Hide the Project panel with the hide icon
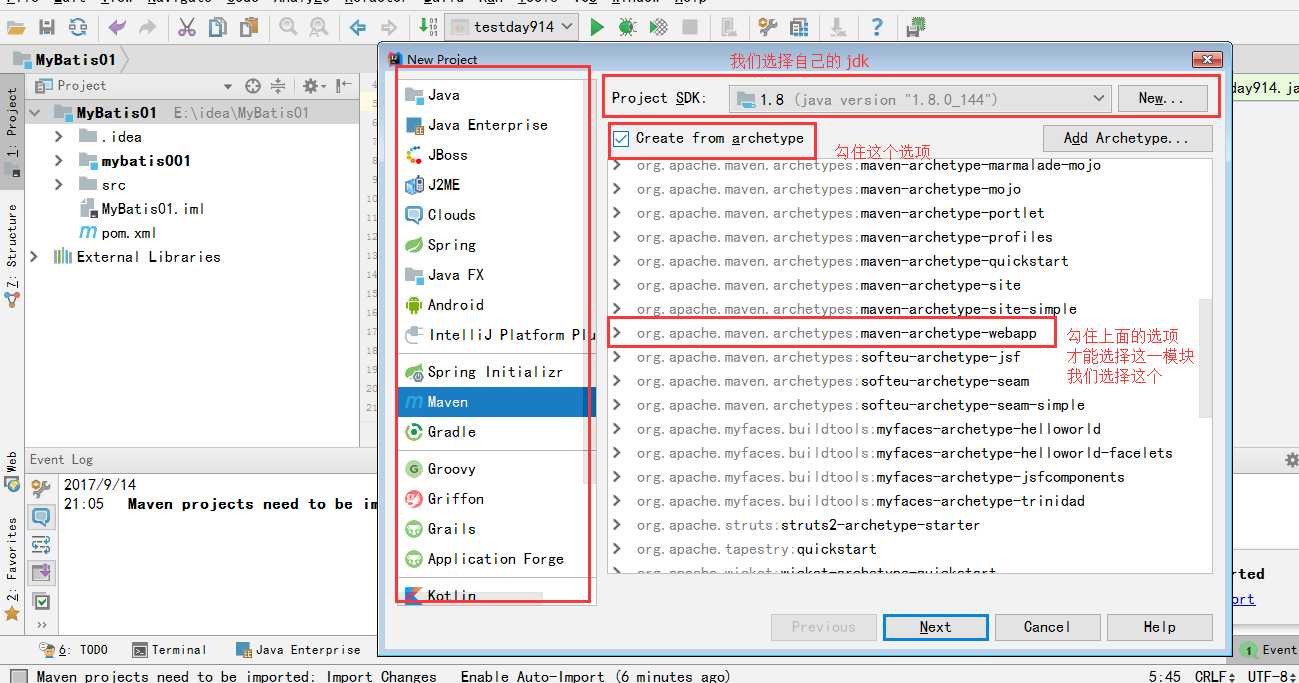The height and width of the screenshot is (683, 1299). click(x=344, y=86)
